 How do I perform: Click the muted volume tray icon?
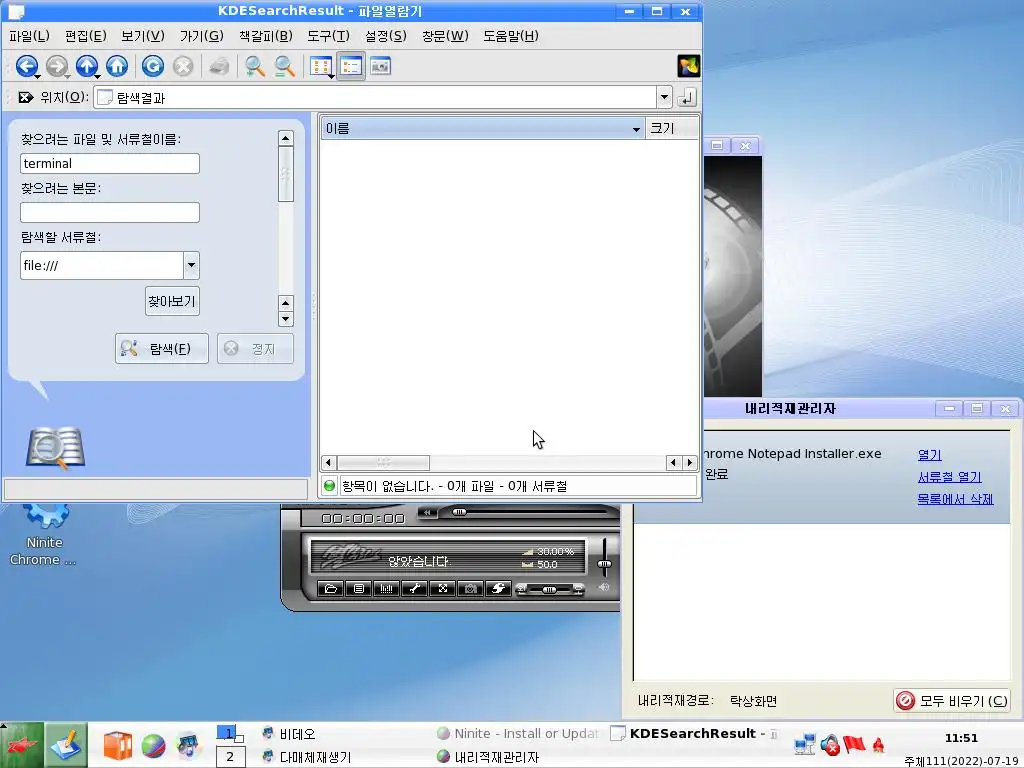pos(830,744)
